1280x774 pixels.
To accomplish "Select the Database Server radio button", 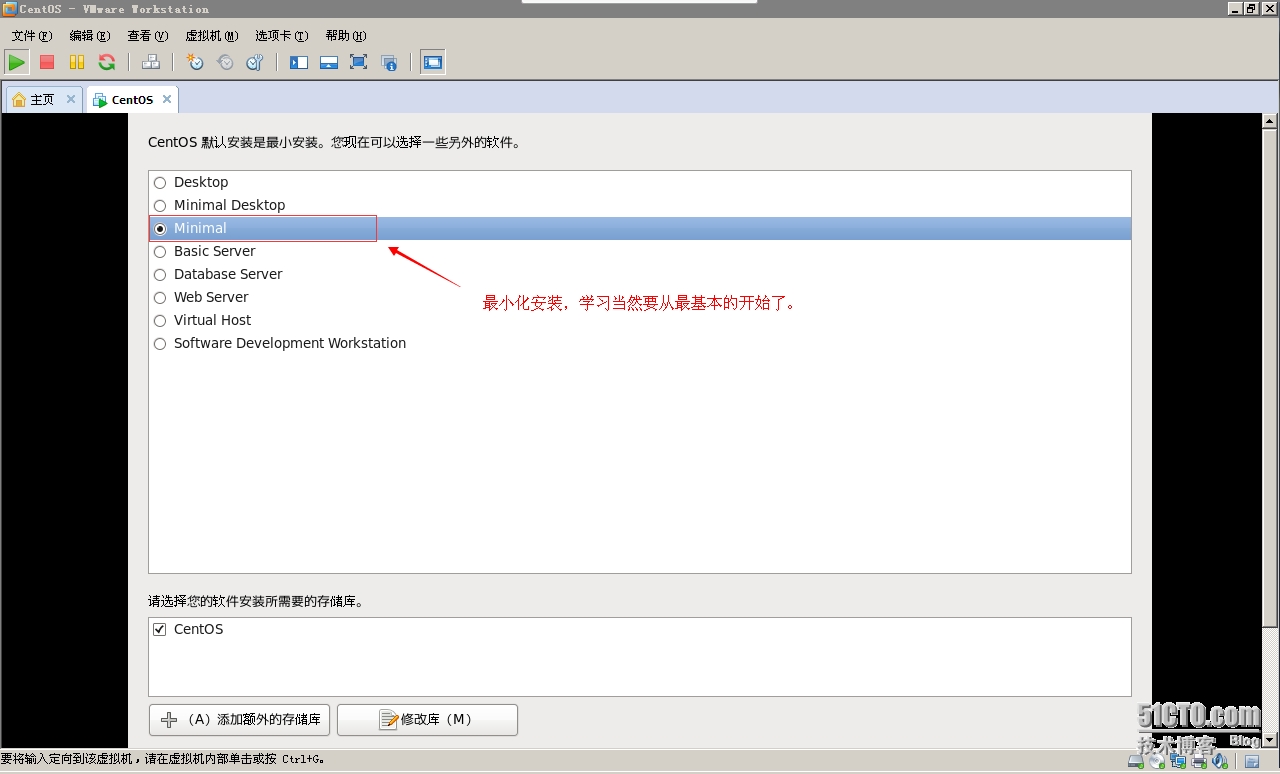I will point(160,275).
